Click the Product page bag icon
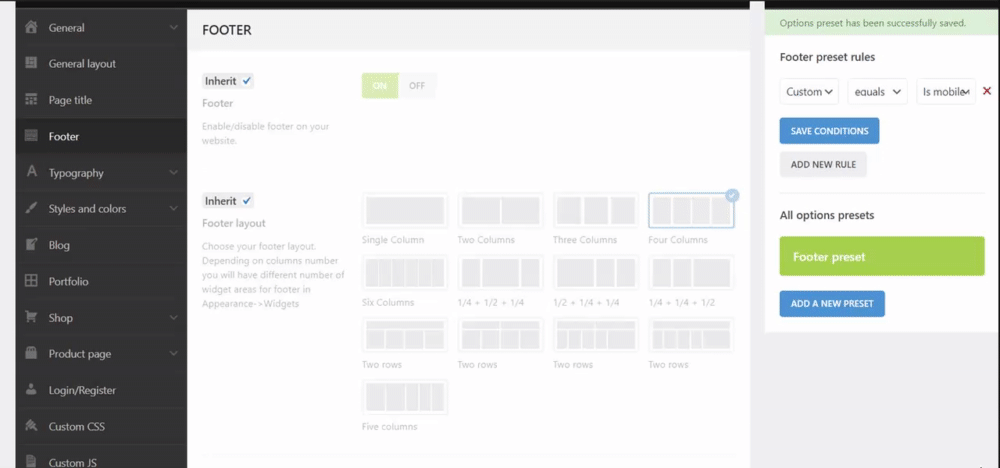 coord(31,353)
